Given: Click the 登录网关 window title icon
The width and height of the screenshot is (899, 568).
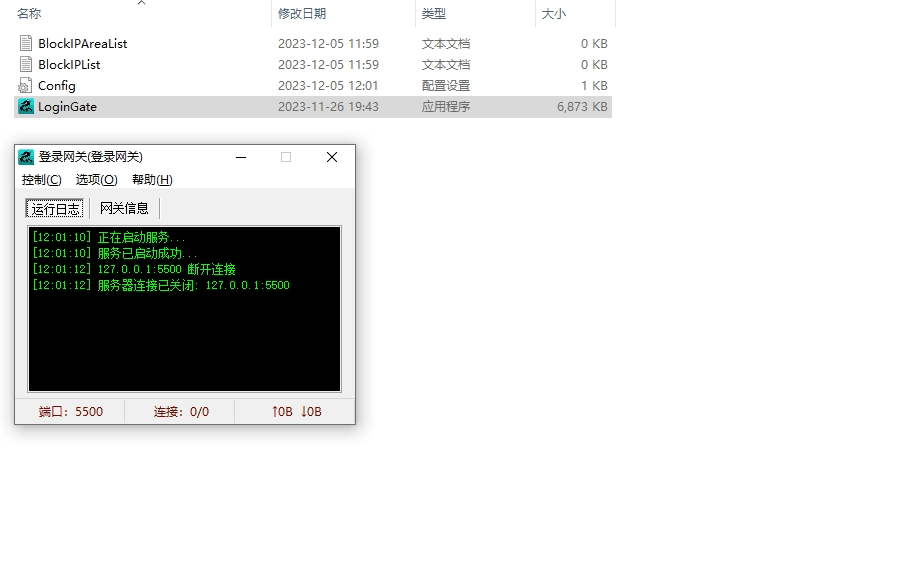Looking at the screenshot, I should pos(26,156).
